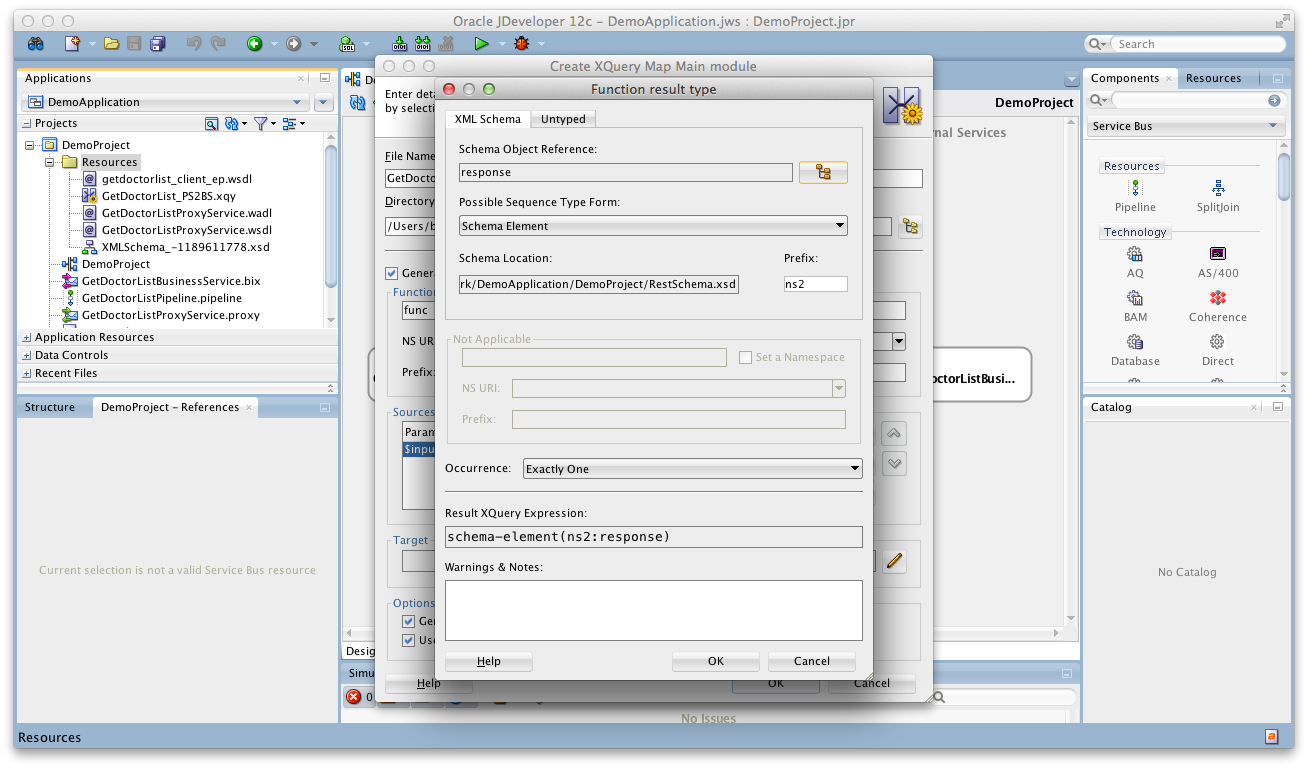Toggle the Generate checkbox in Options section

408,621
